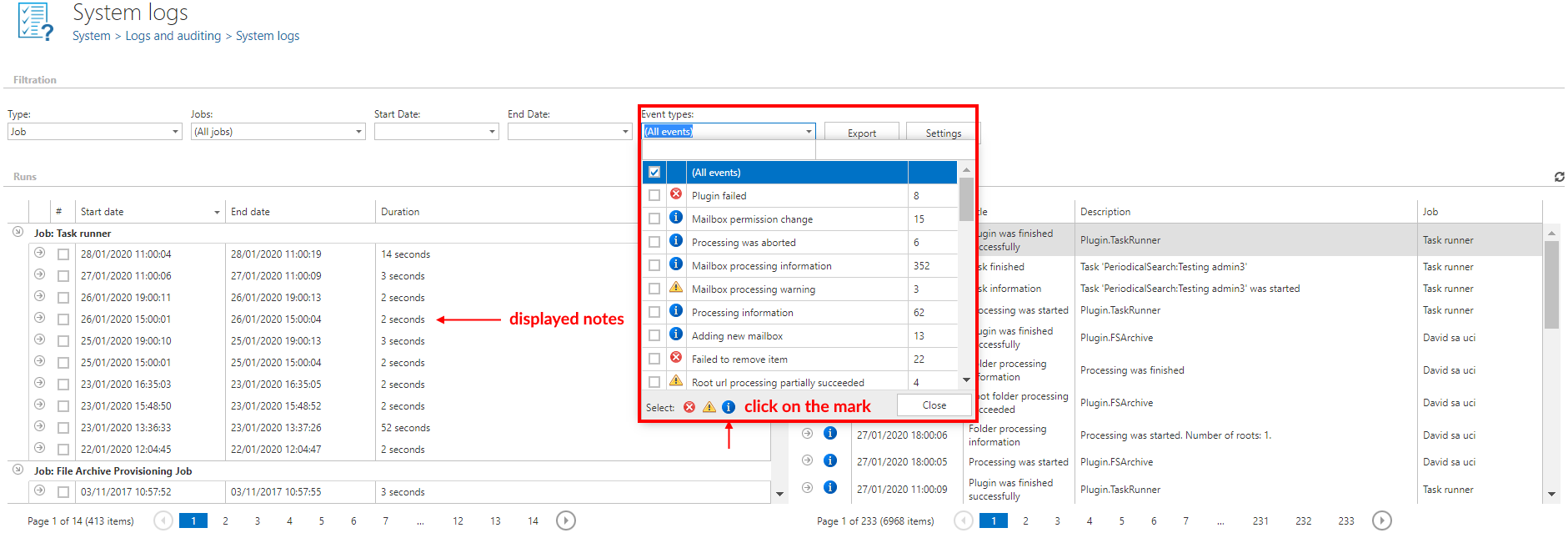Image resolution: width=1568 pixels, height=533 pixels.
Task: Uncheck the (All events) checkbox
Action: pos(654,173)
